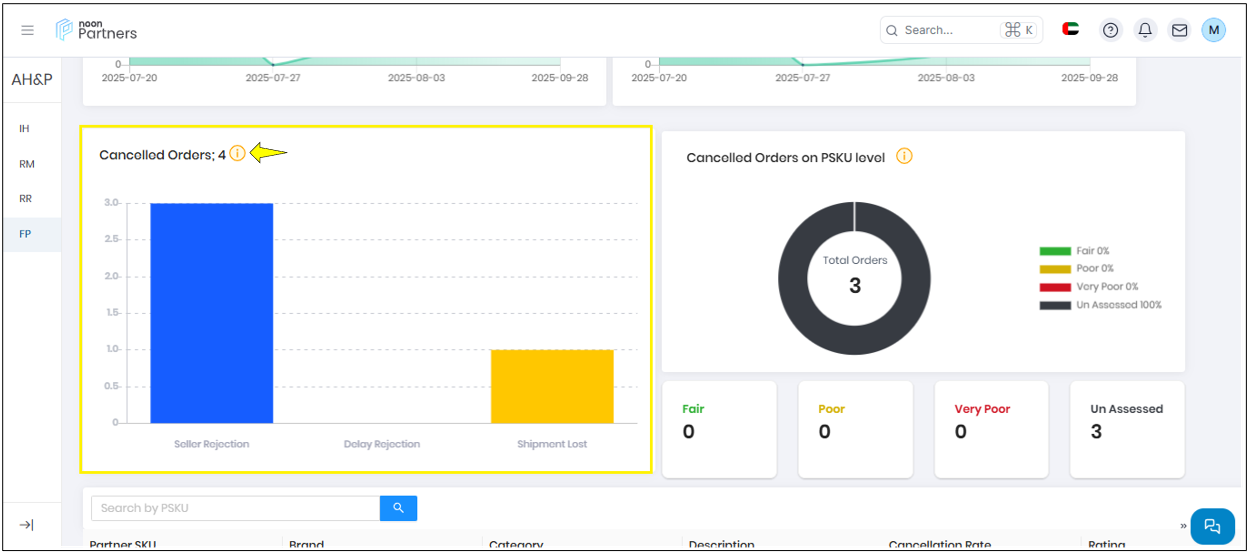The width and height of the screenshot is (1251, 553).
Task: Toggle the Un Assessed legend swatch
Action: [1055, 305]
